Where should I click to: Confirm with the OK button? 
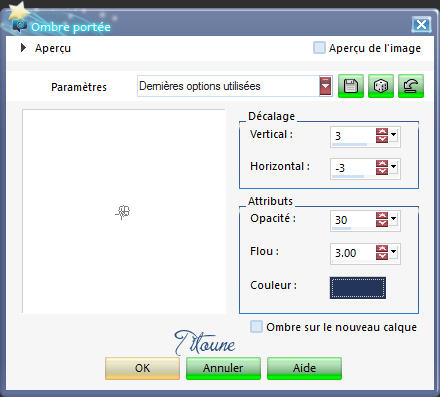click(x=142, y=368)
